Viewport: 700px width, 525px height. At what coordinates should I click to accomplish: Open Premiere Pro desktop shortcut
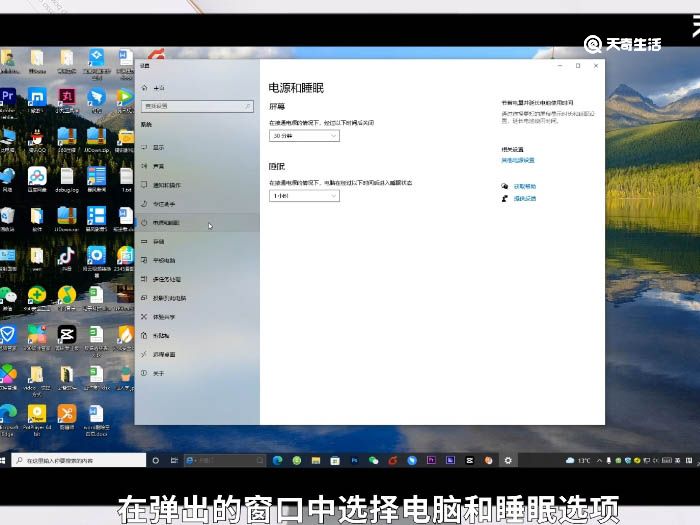pos(8,97)
